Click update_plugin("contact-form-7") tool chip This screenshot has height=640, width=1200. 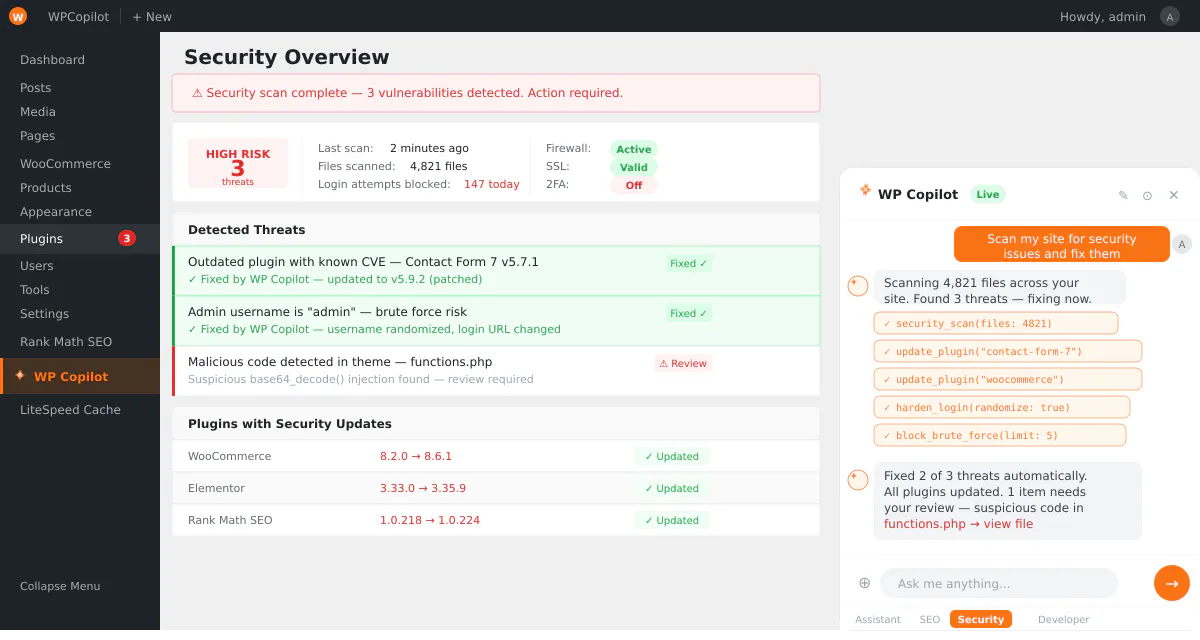pos(1008,351)
